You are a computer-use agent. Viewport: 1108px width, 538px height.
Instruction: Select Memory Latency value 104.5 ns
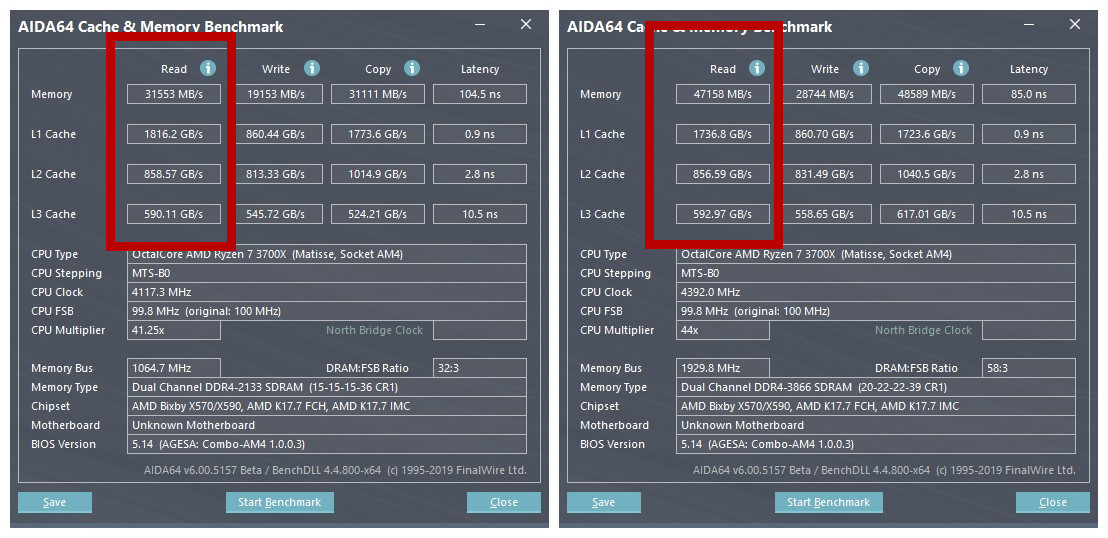480,94
